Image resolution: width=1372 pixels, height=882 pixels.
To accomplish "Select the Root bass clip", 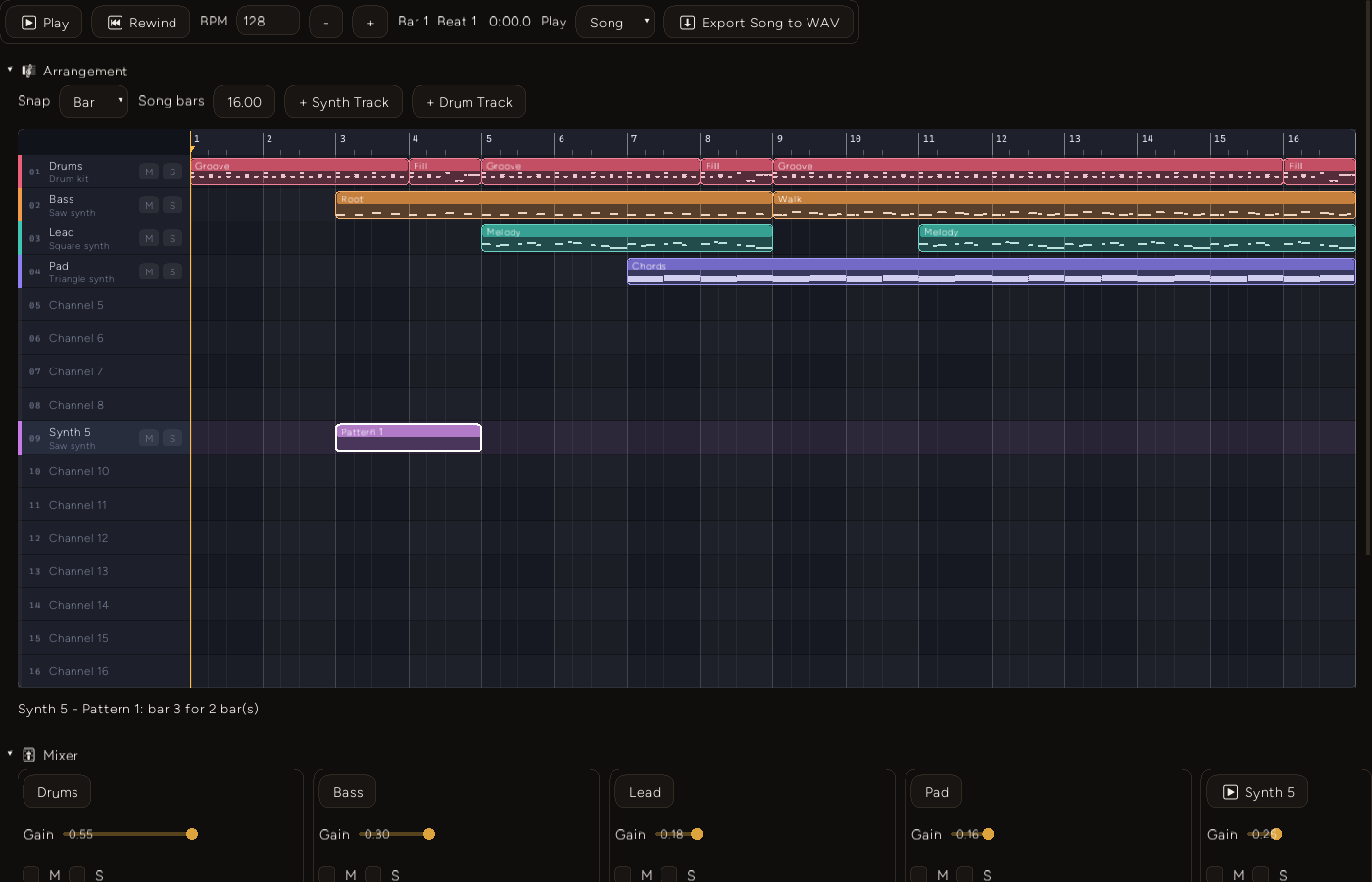I will (554, 205).
